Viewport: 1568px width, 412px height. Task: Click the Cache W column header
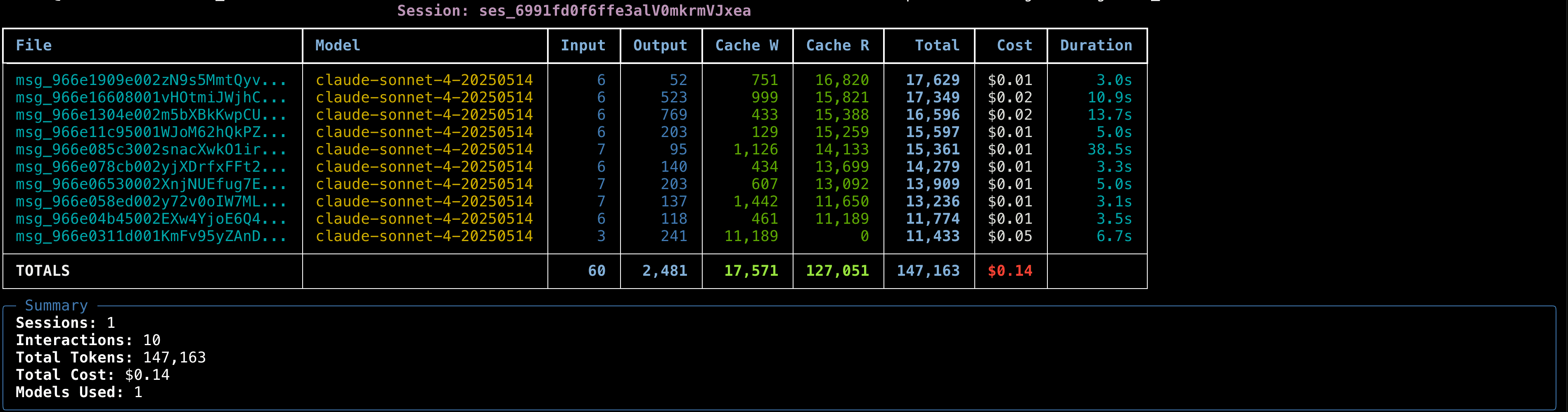pyautogui.click(x=748, y=45)
